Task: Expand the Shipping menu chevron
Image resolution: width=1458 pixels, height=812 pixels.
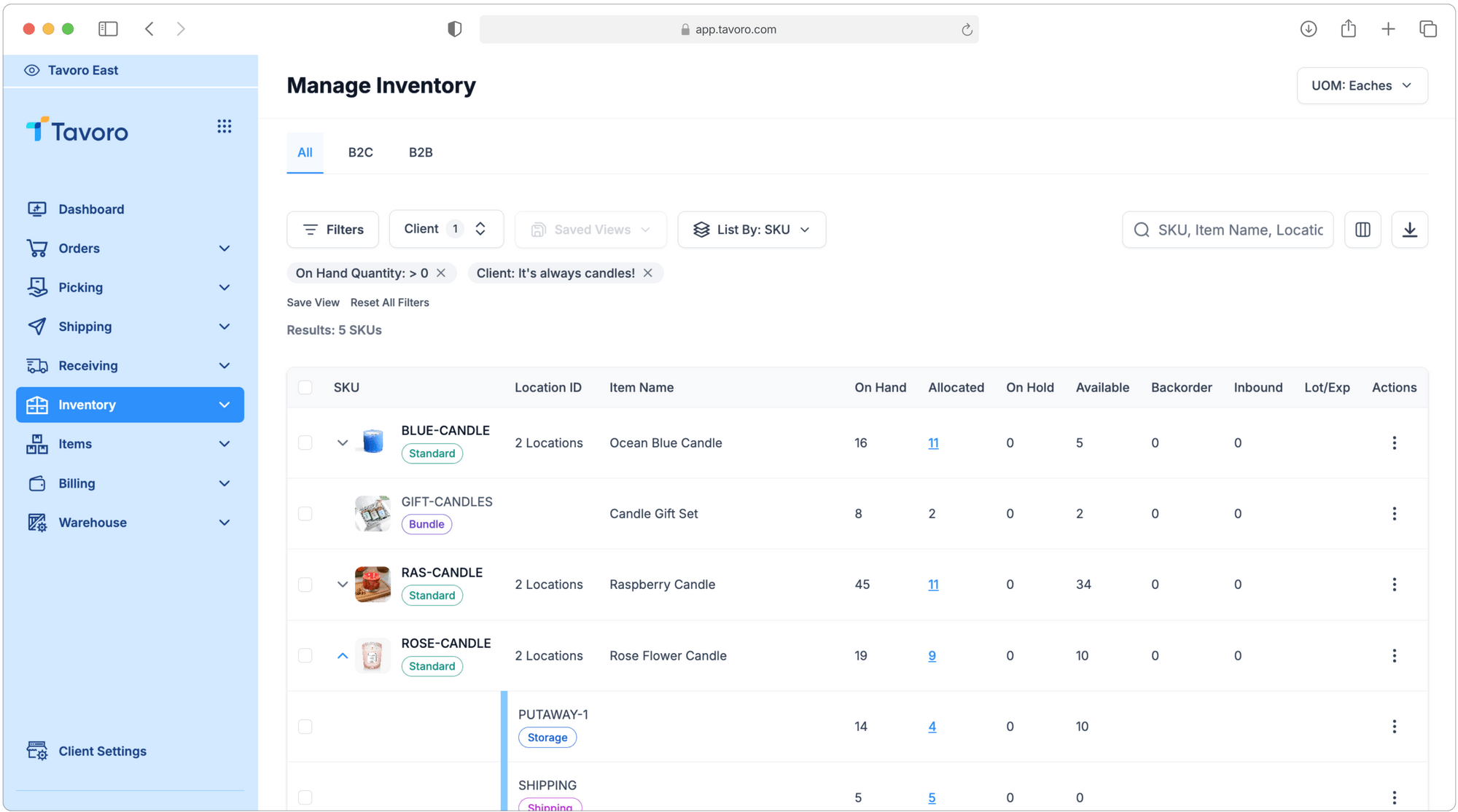Action: click(x=225, y=327)
